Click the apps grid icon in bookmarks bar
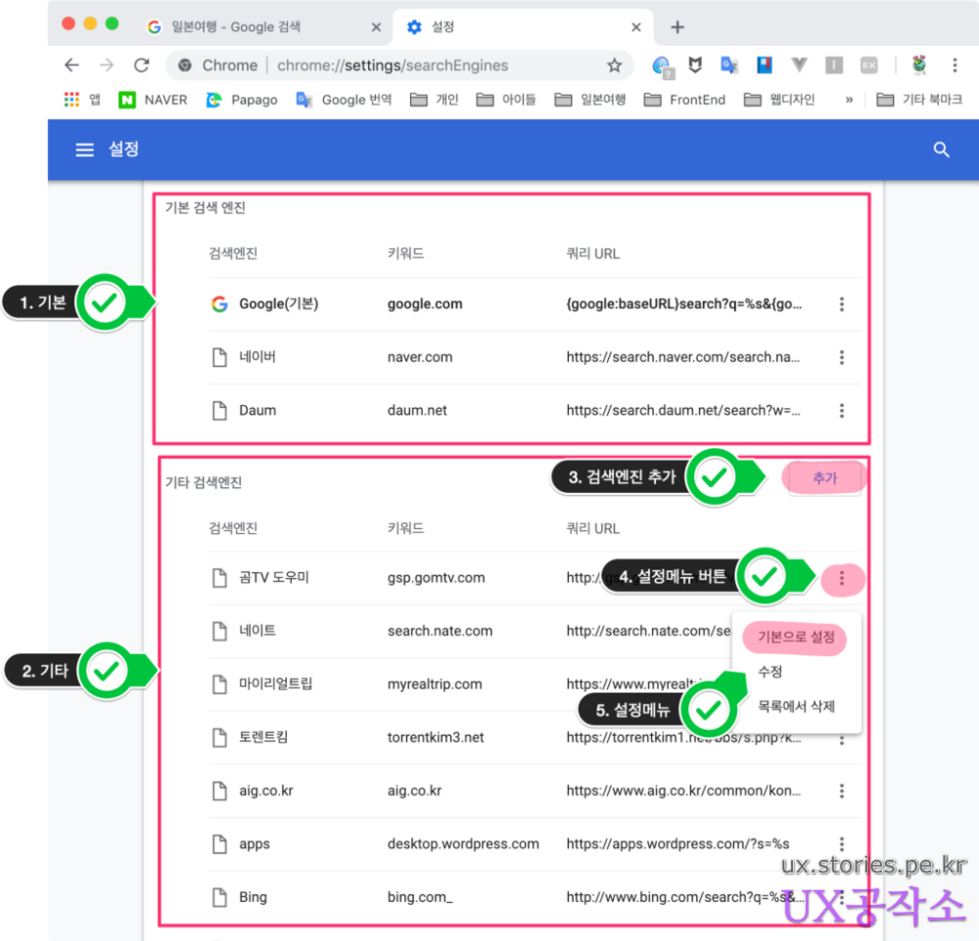Screen dimensions: 979x941 72,100
